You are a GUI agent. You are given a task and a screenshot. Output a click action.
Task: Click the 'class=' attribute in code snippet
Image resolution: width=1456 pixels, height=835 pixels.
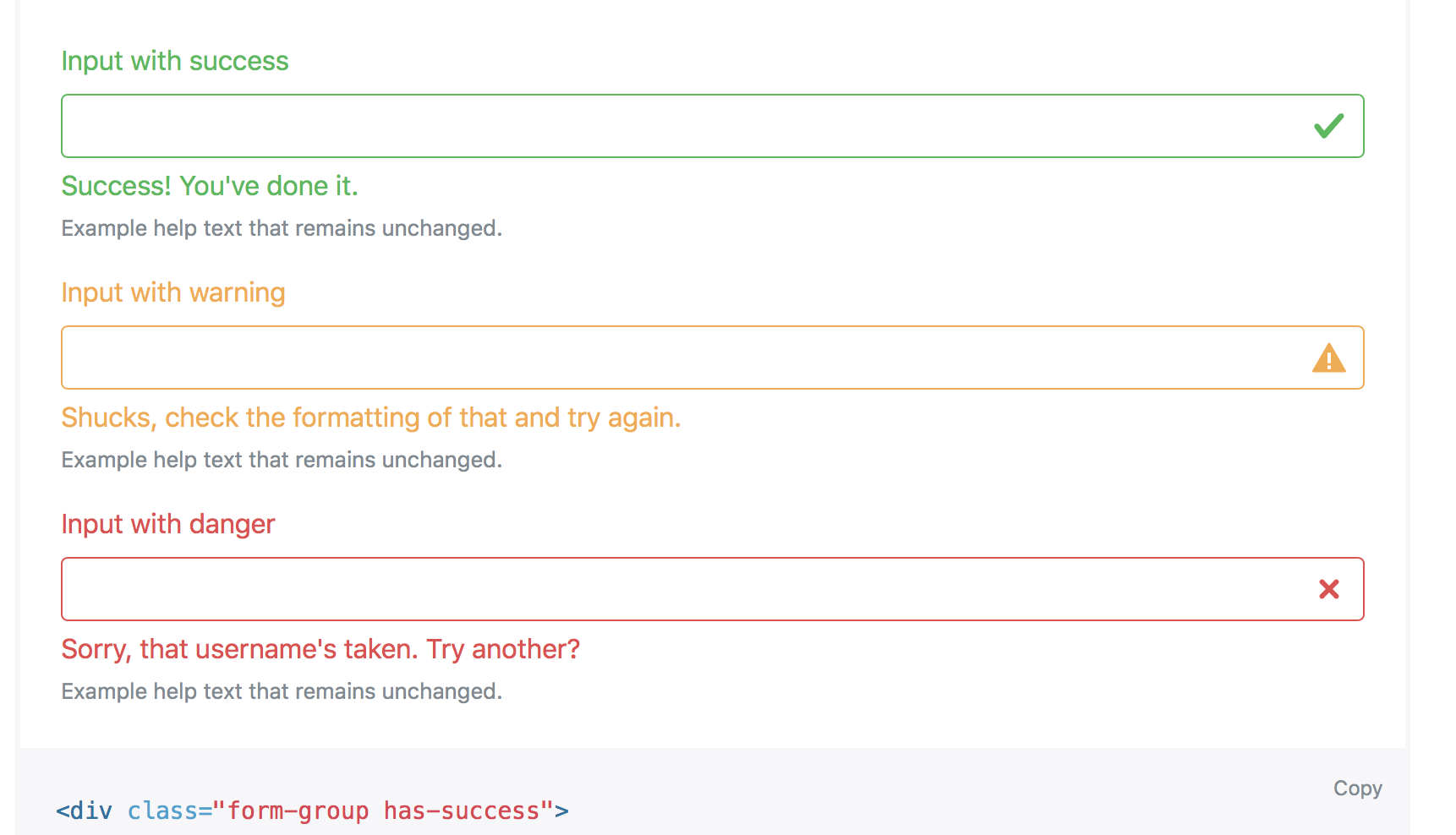169,810
